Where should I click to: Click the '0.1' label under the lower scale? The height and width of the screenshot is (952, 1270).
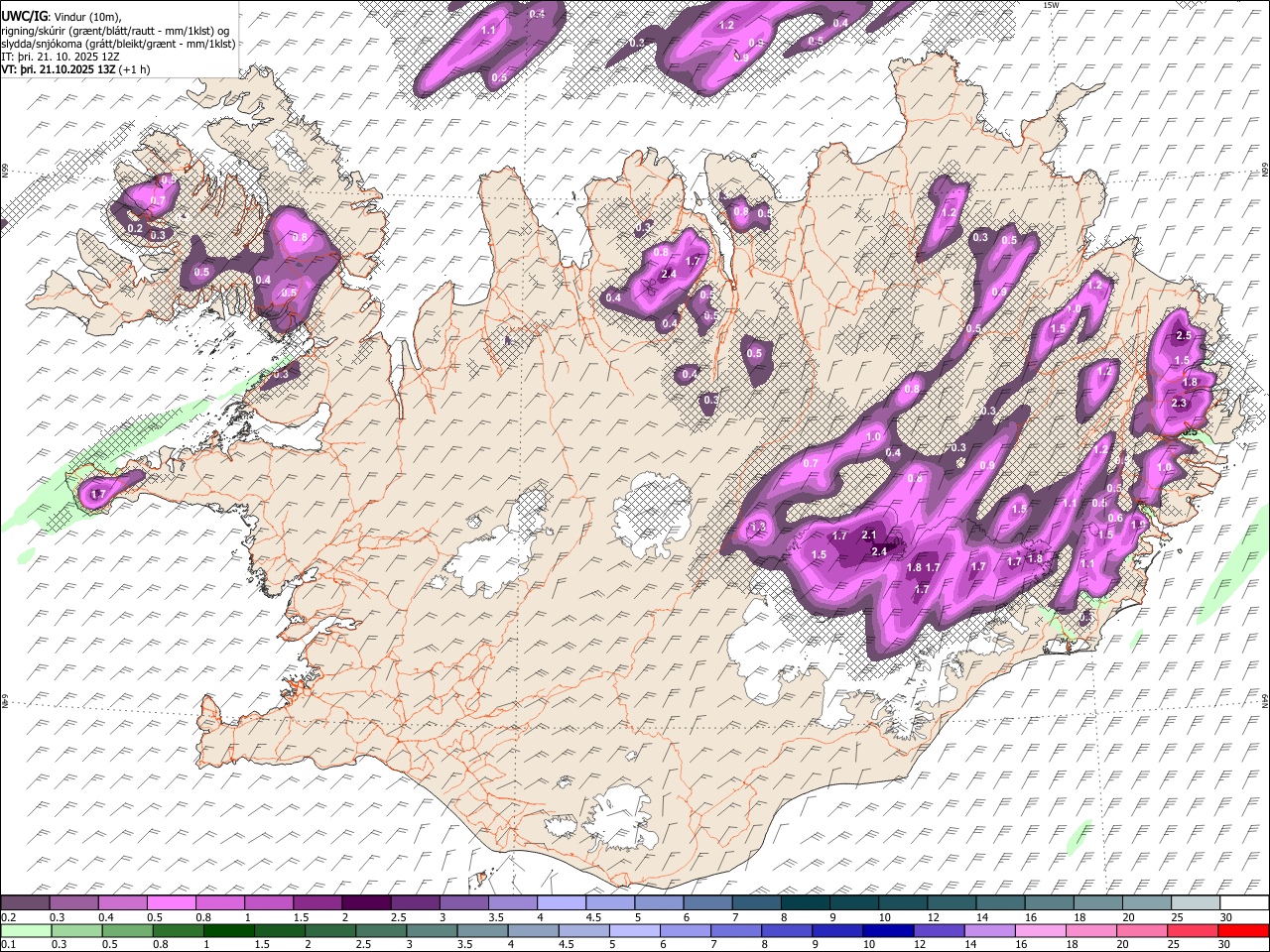pos(8,945)
